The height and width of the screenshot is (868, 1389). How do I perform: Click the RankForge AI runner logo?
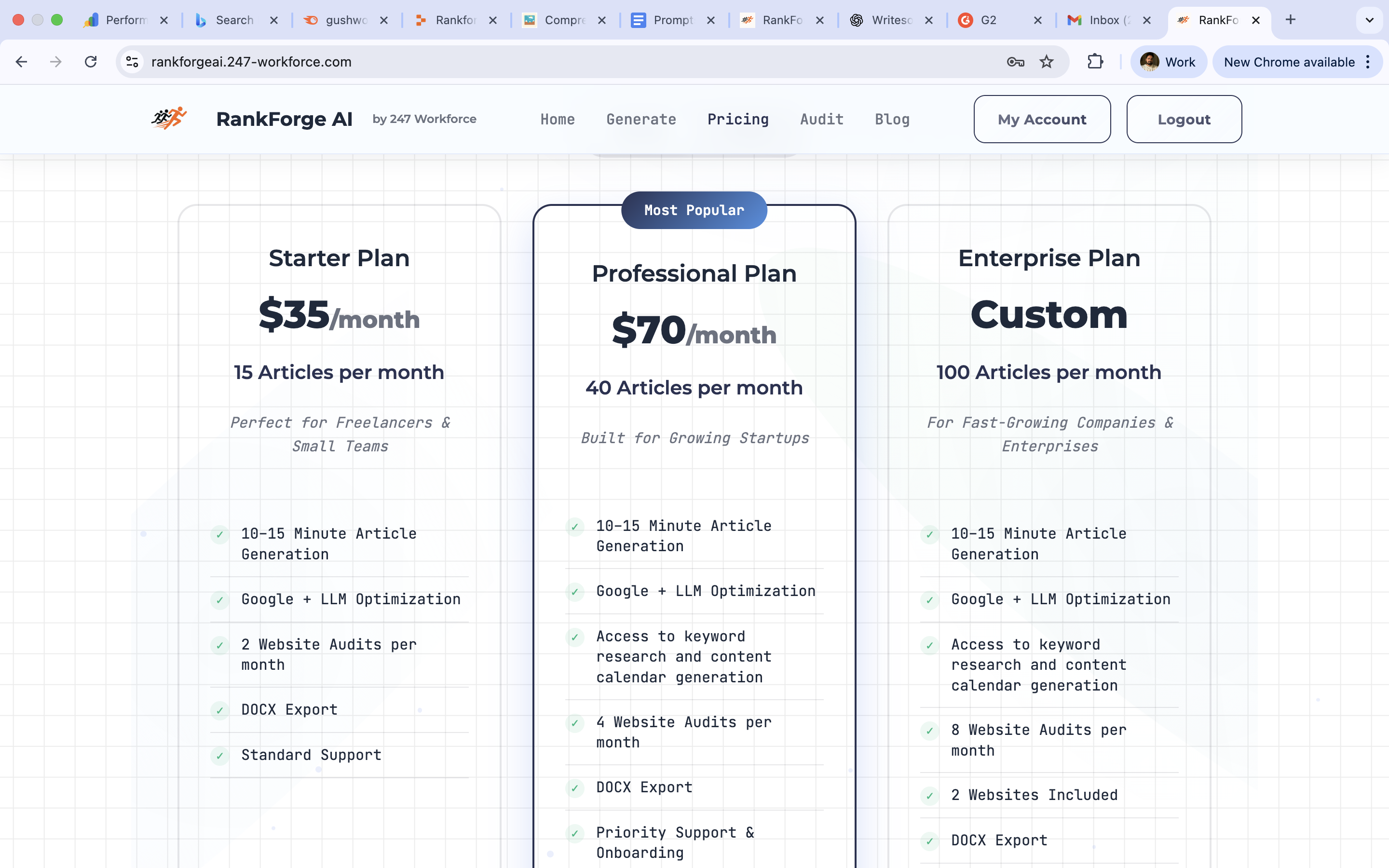pyautogui.click(x=169, y=118)
